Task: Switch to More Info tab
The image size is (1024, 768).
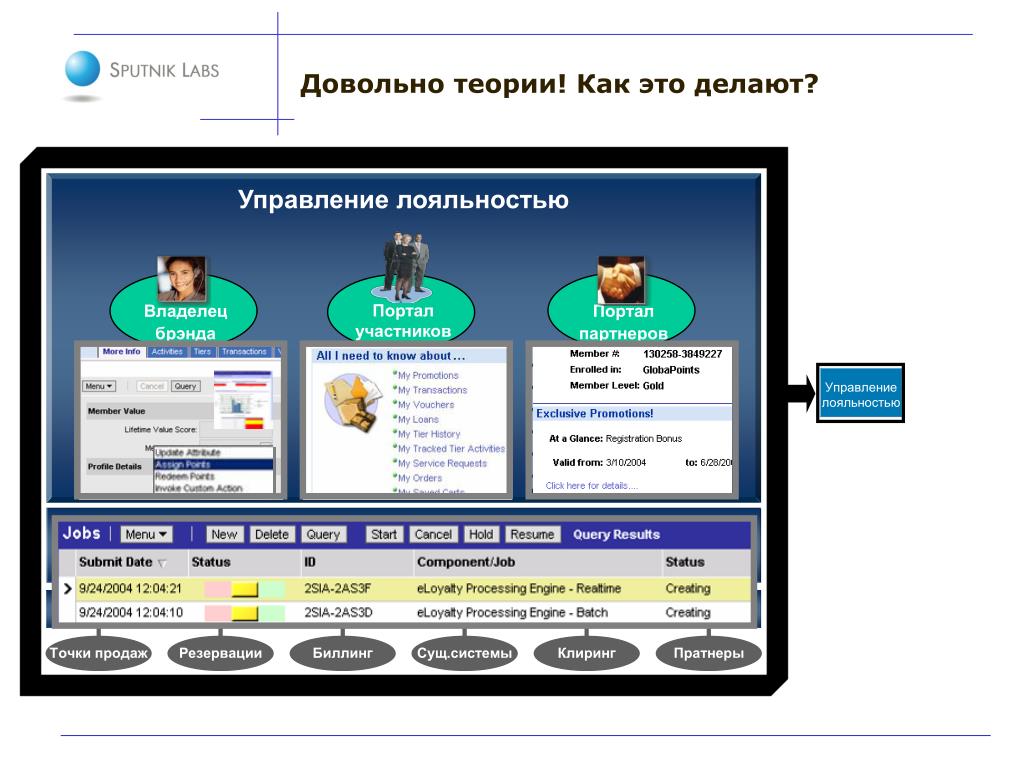Action: (x=121, y=351)
